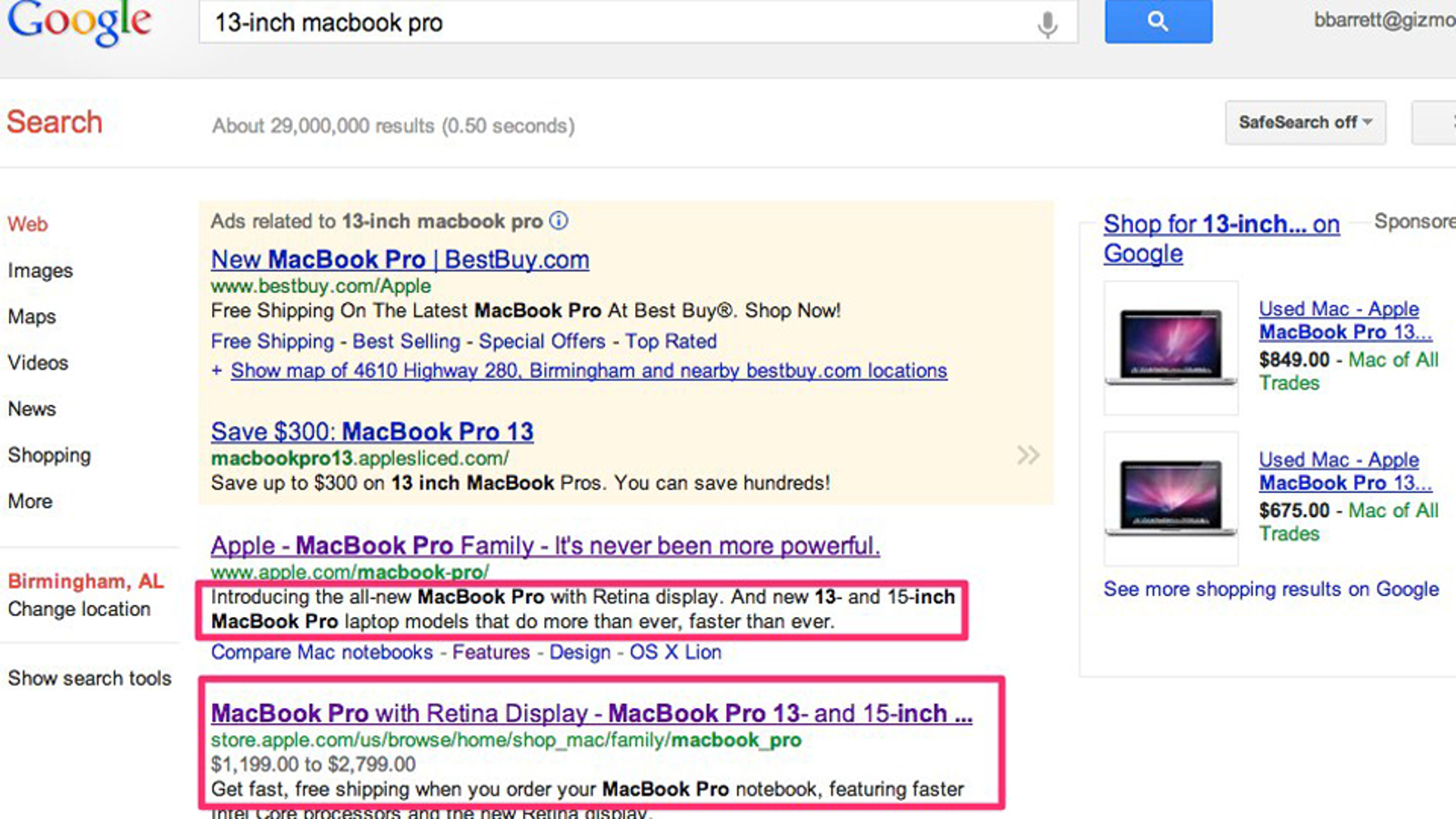The width and height of the screenshot is (1456, 819).
Task: Select the Web search category
Action: point(28,224)
